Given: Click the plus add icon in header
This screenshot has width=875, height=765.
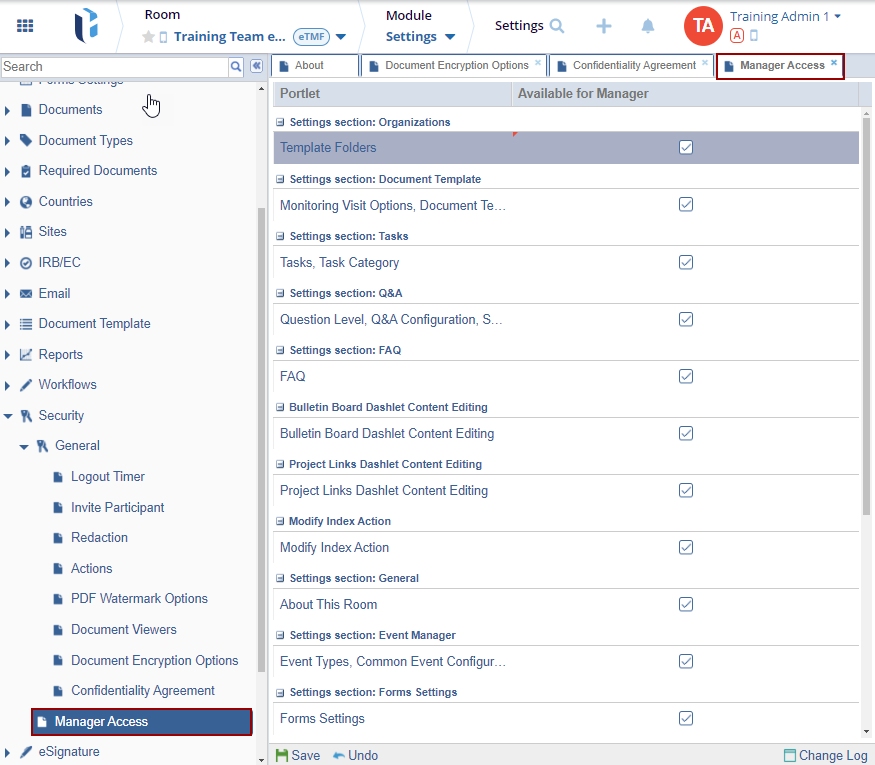Looking at the screenshot, I should tap(604, 26).
